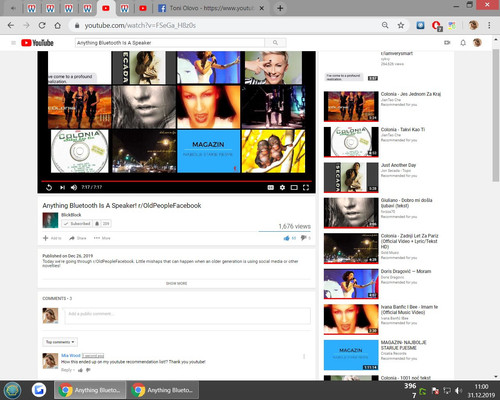Go back using browser back arrow
The image size is (500, 400).
(x=11, y=25)
